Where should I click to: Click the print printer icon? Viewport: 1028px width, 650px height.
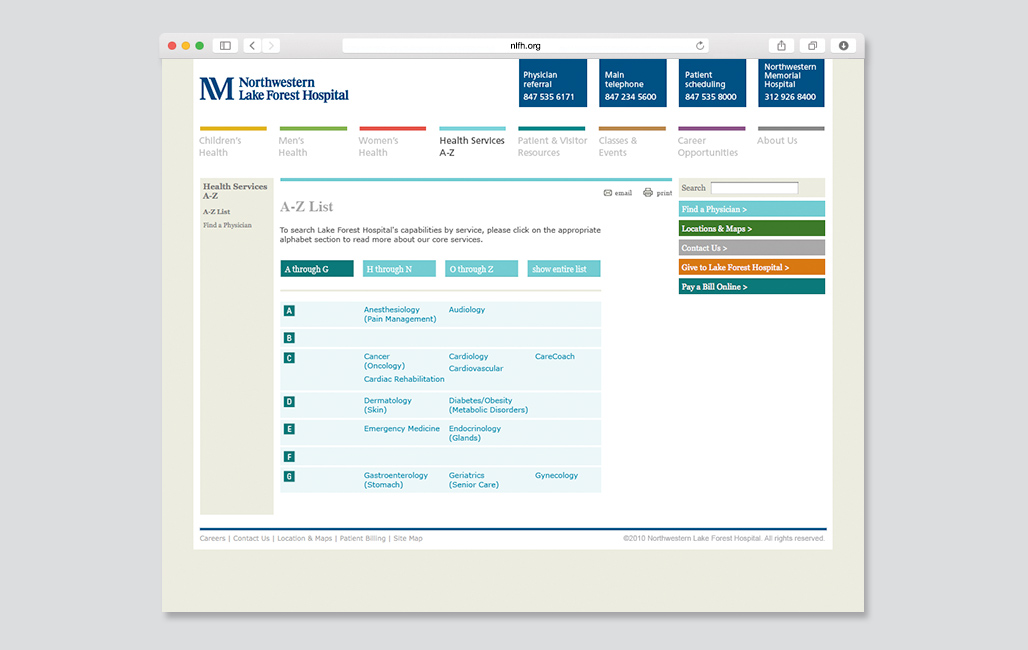[648, 192]
